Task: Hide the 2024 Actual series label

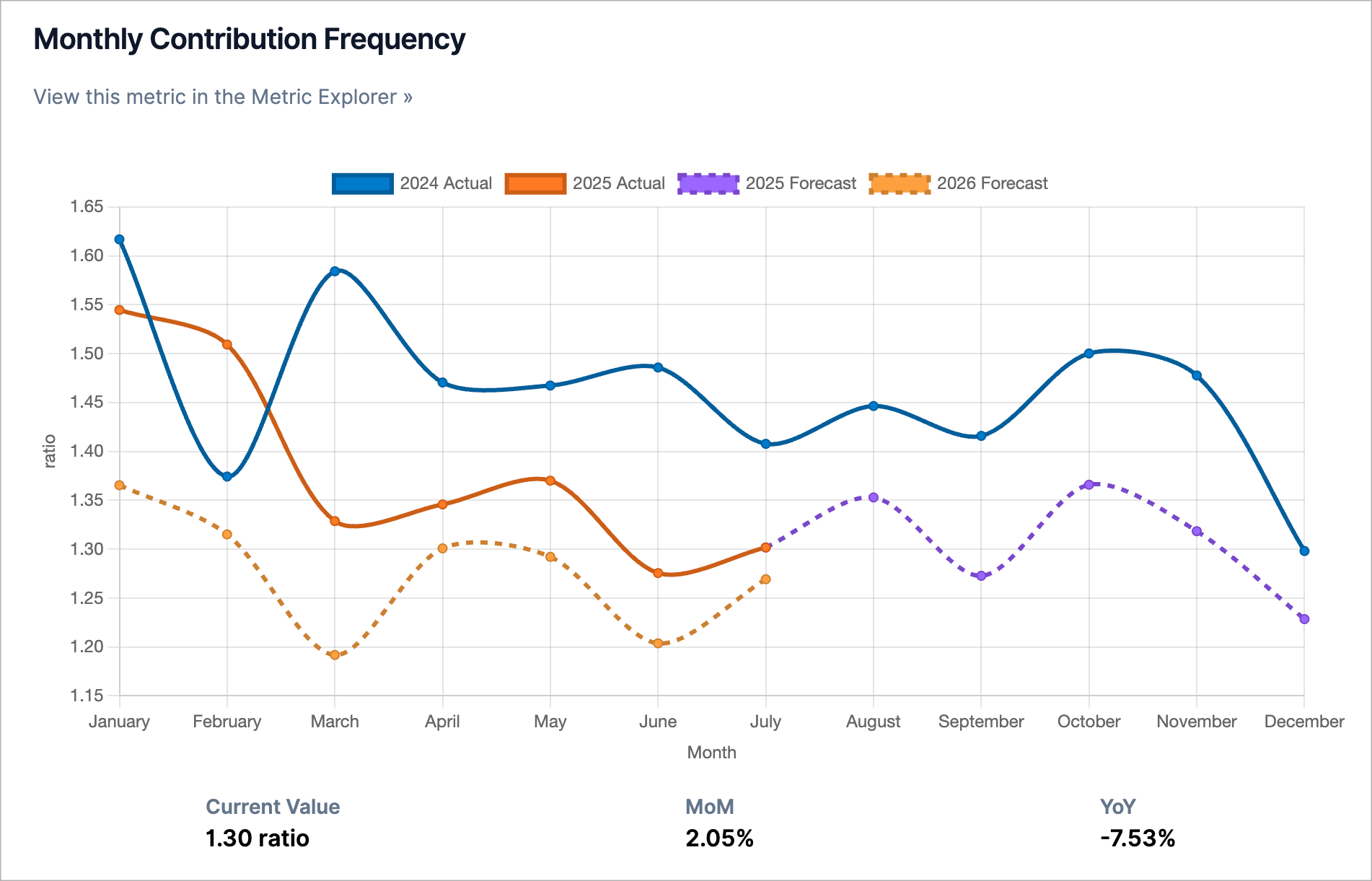Action: 446,183
